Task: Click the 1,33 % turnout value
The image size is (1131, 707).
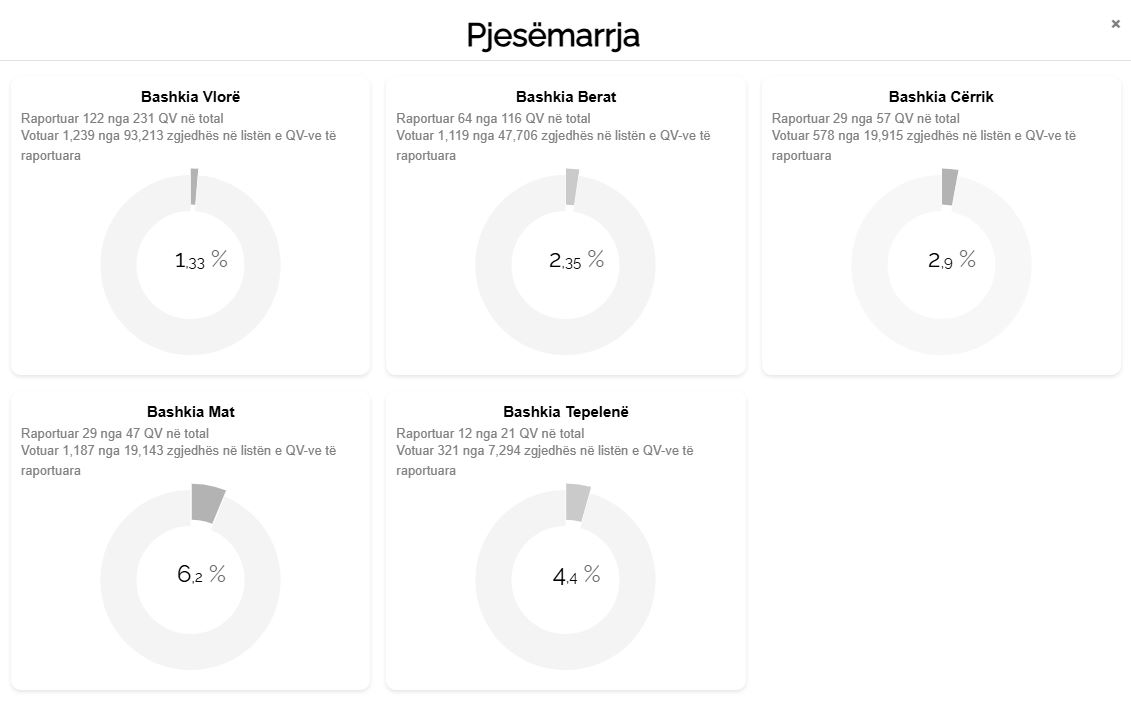Action: (201, 261)
